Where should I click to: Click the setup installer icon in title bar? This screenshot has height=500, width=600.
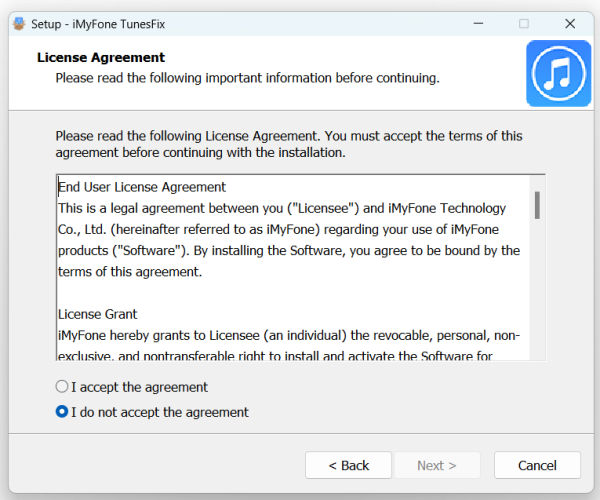19,24
